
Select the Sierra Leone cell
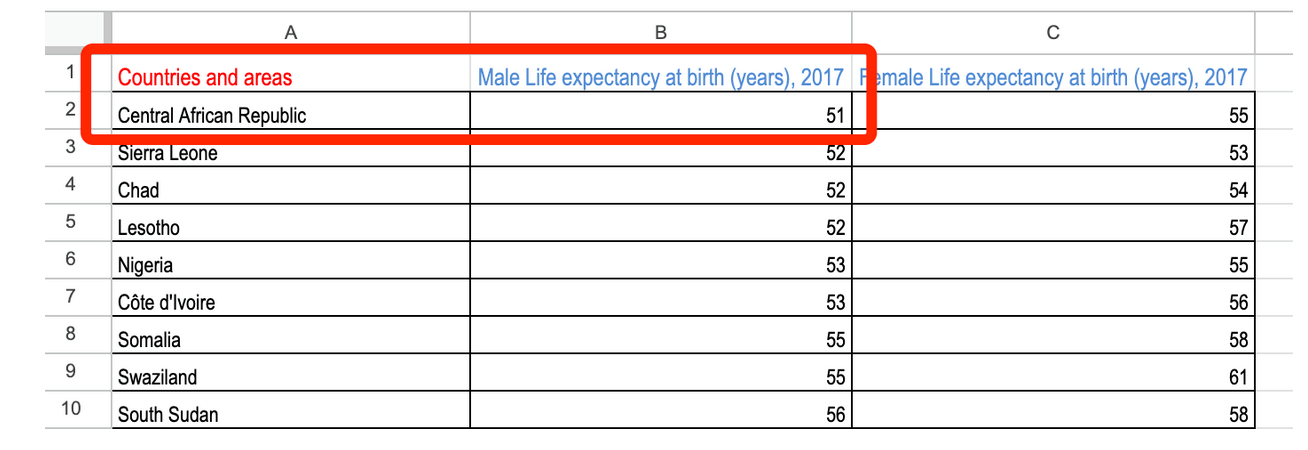tap(290, 153)
